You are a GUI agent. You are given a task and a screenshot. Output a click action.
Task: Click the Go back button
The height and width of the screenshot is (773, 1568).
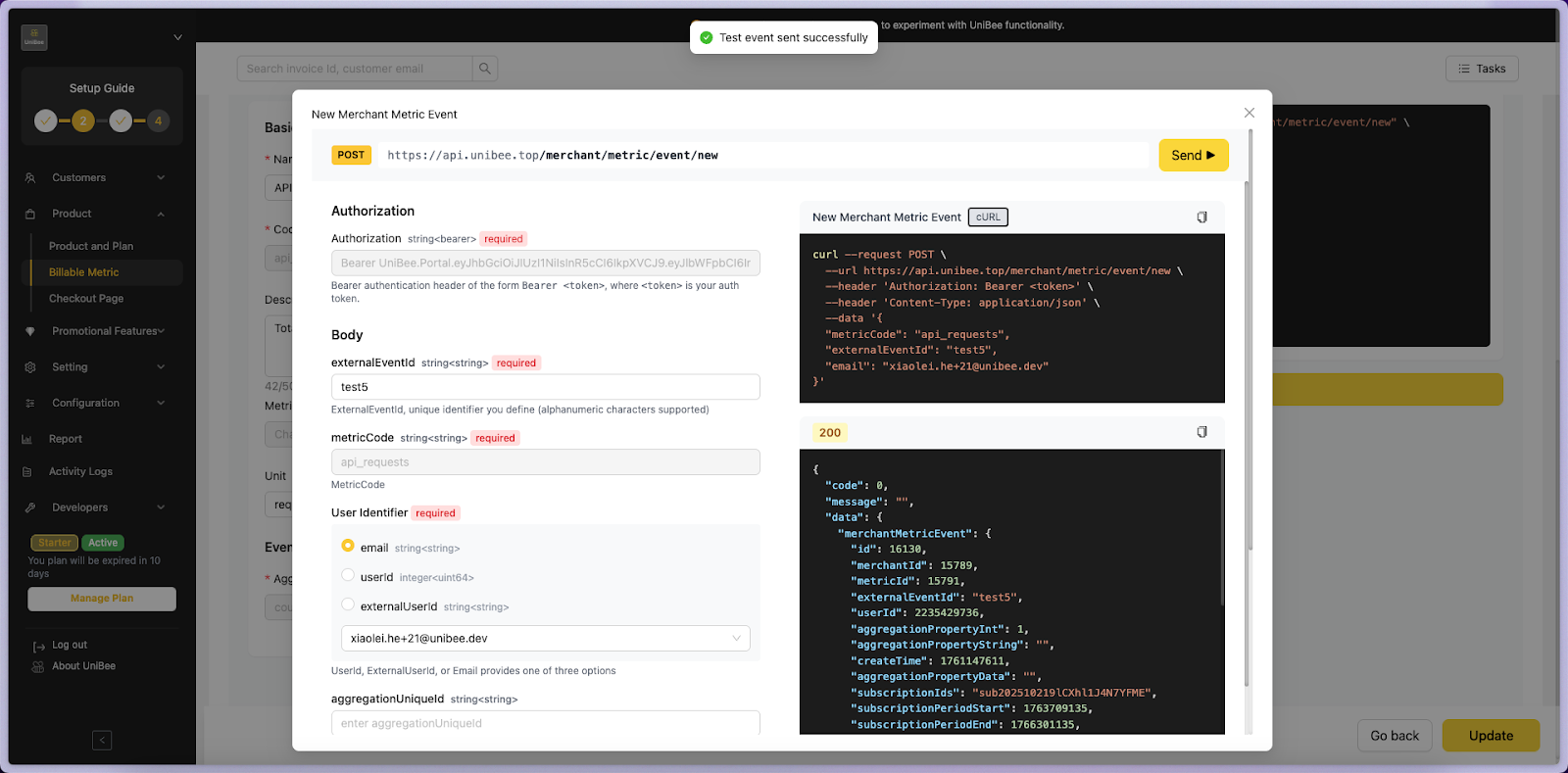(x=1395, y=736)
